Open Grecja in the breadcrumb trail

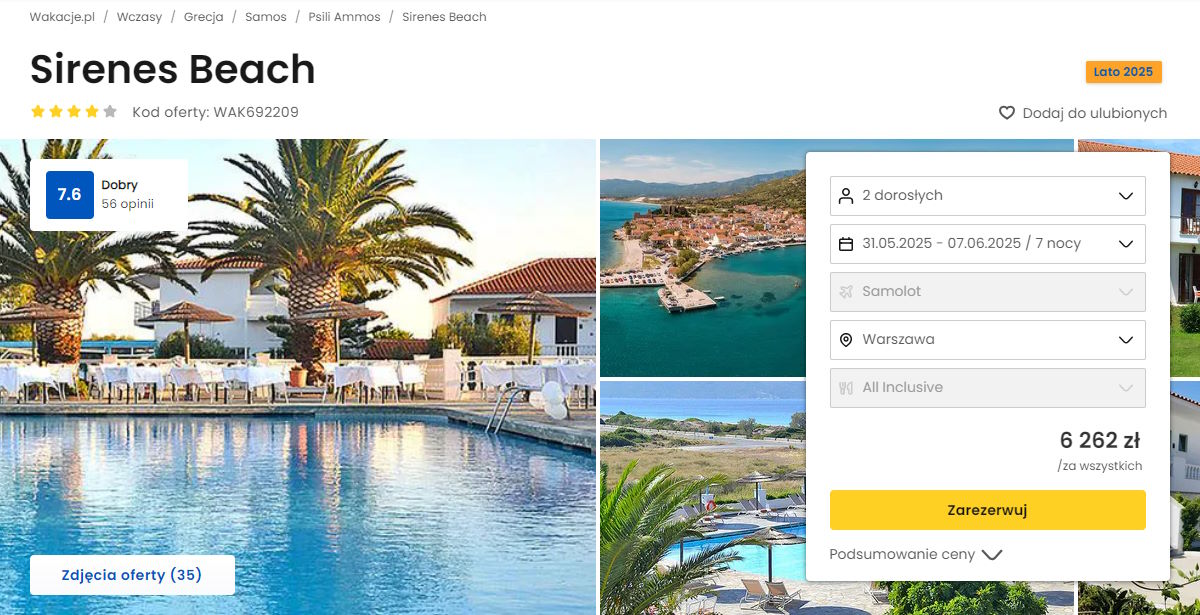[x=204, y=17]
